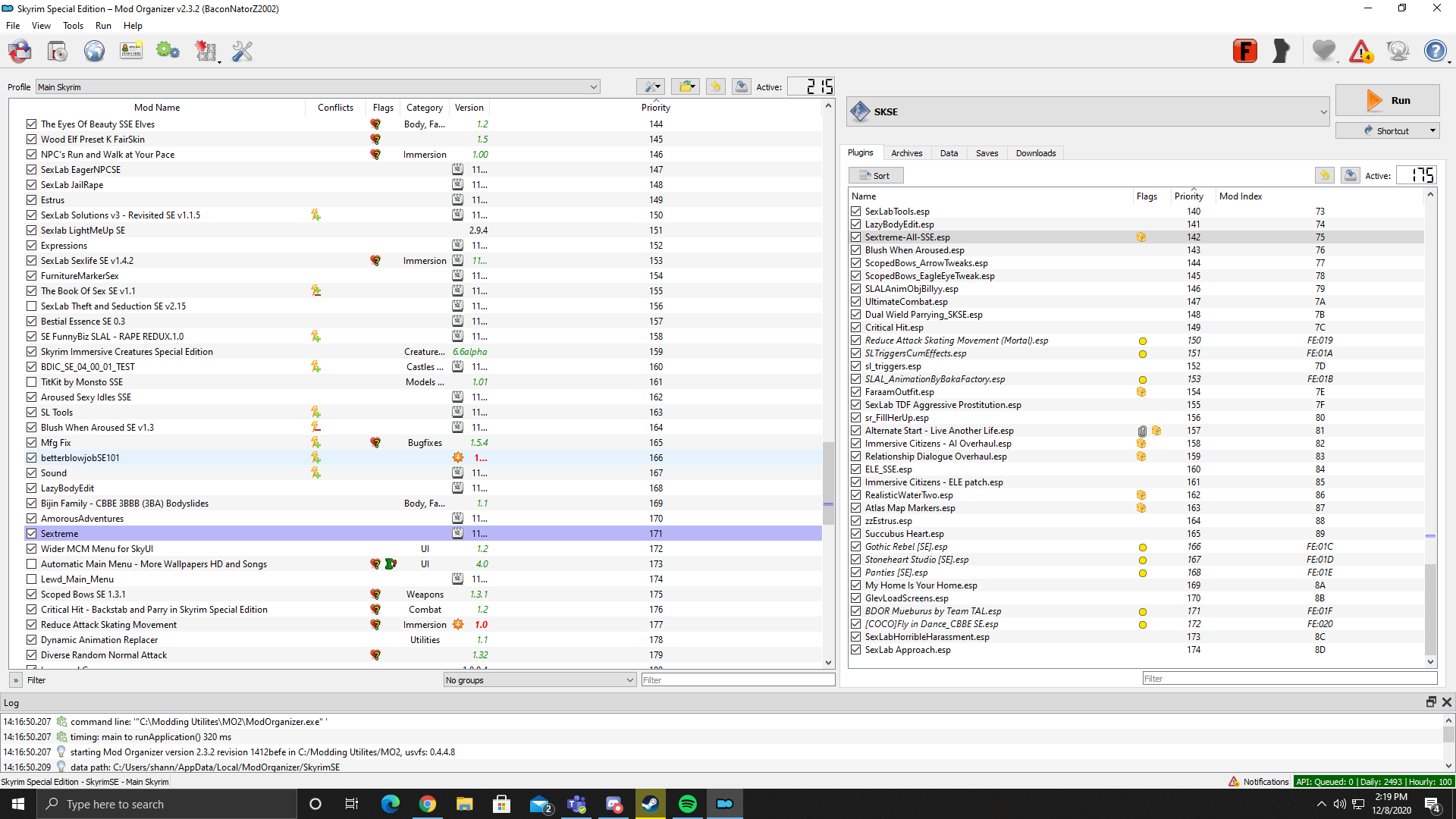Viewport: 1456px width, 819px height.
Task: Switch to the Downloads tab
Action: pos(1036,153)
